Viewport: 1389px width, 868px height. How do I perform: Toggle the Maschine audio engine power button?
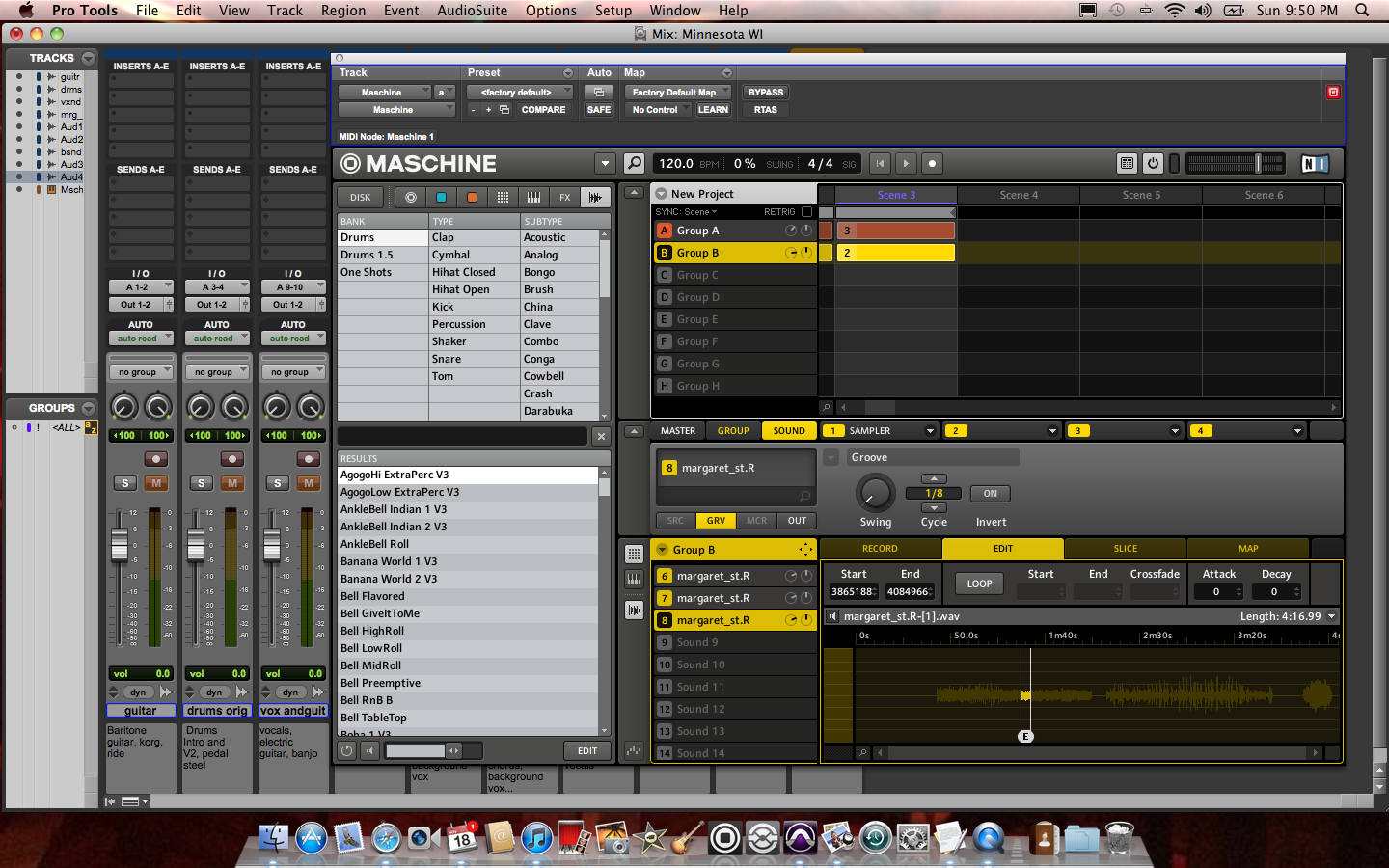[x=1153, y=164]
